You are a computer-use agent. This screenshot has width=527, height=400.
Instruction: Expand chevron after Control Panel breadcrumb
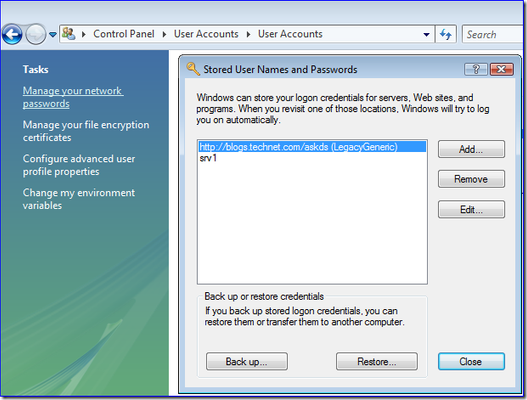tap(164, 34)
